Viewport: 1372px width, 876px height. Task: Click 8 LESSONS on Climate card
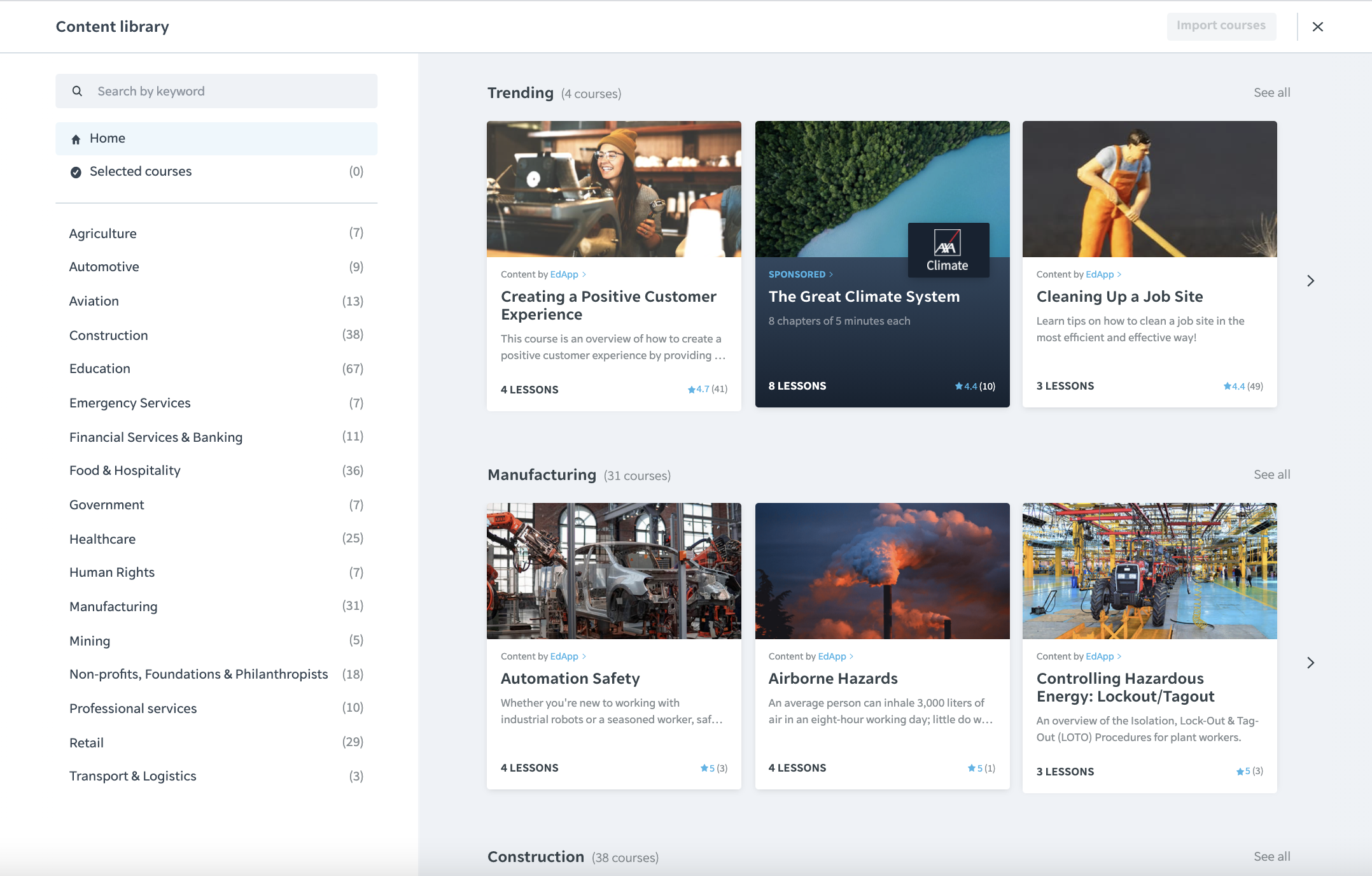click(797, 386)
